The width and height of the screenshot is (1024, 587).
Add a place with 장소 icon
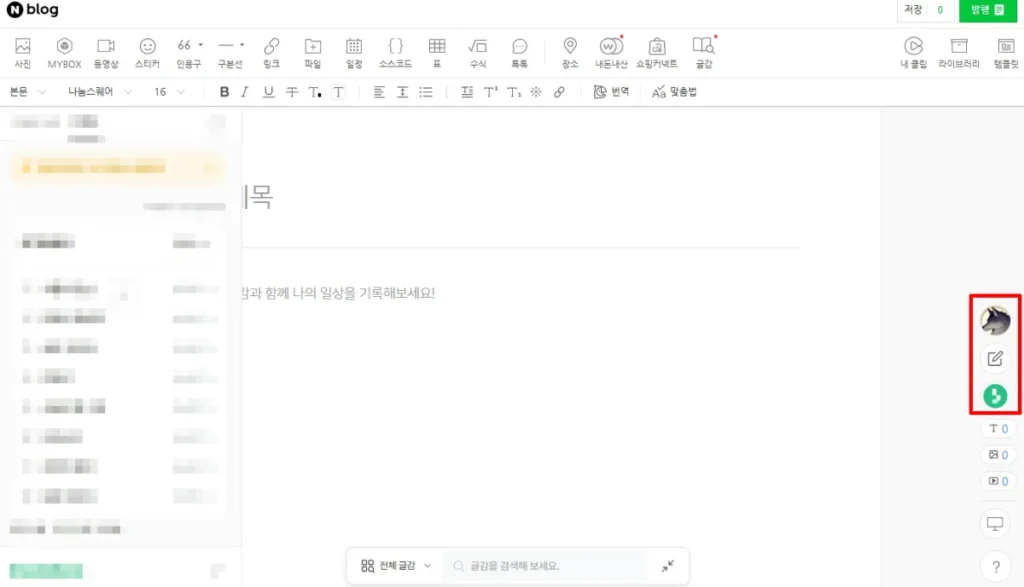(x=570, y=52)
